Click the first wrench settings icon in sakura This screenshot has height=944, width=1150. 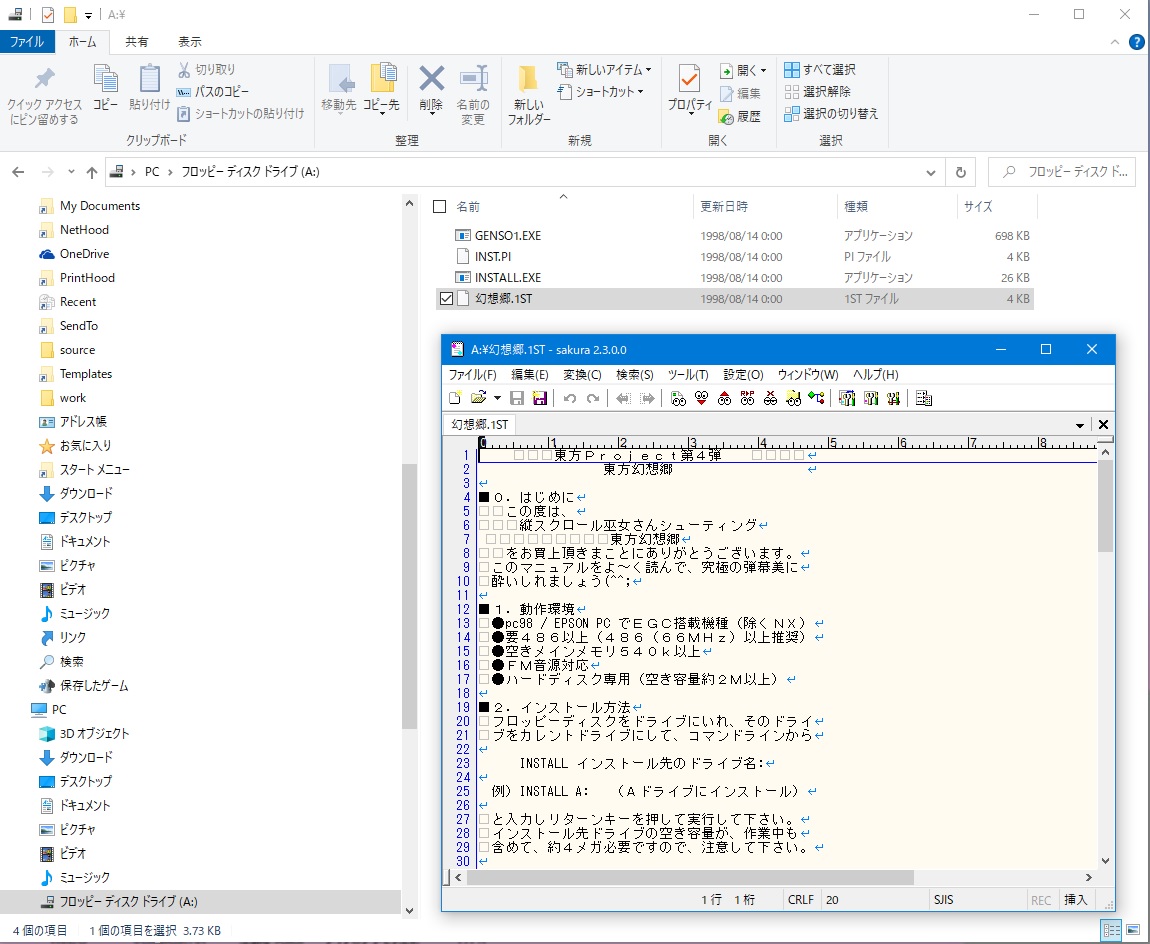[847, 398]
